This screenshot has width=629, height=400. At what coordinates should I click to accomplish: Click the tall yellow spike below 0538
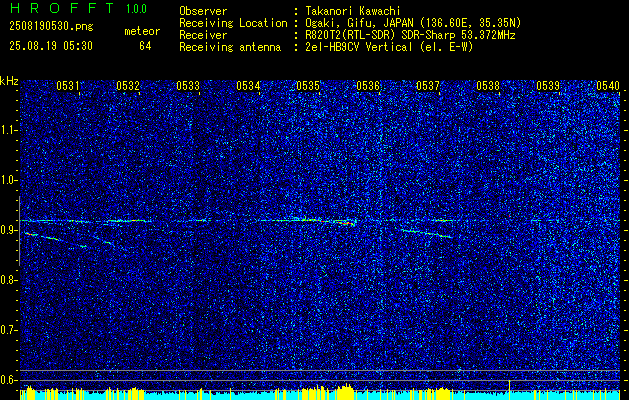tap(509, 390)
